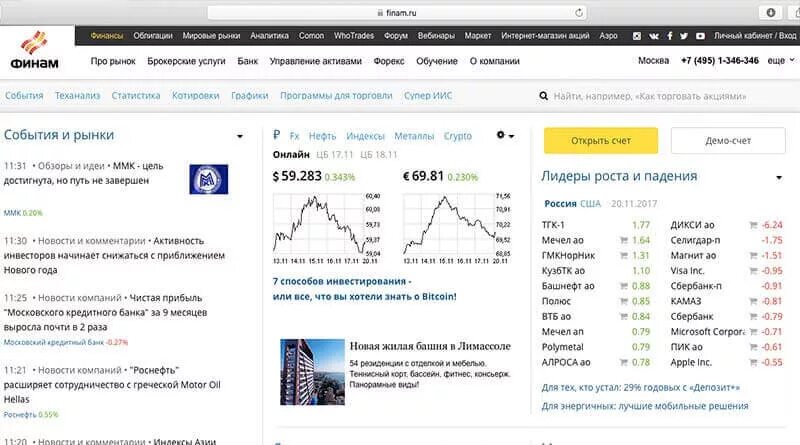Viewport: 800px width, 445px height.
Task: Open the Crypto quotes tab
Action: 458,136
